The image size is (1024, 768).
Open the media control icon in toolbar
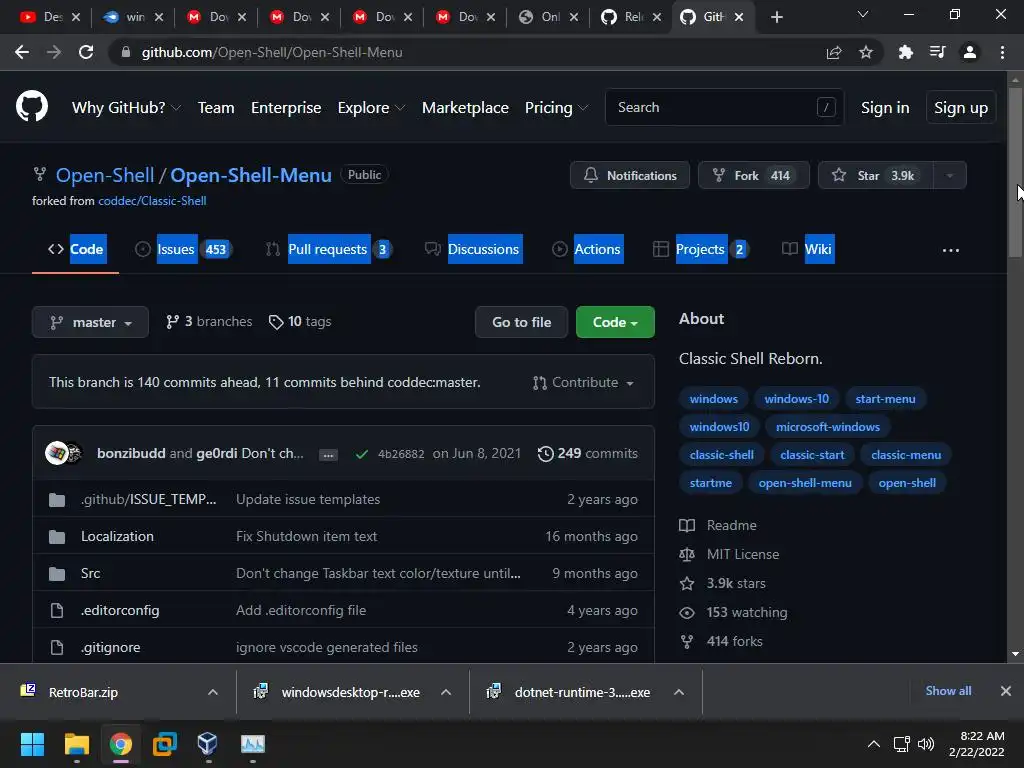[938, 52]
